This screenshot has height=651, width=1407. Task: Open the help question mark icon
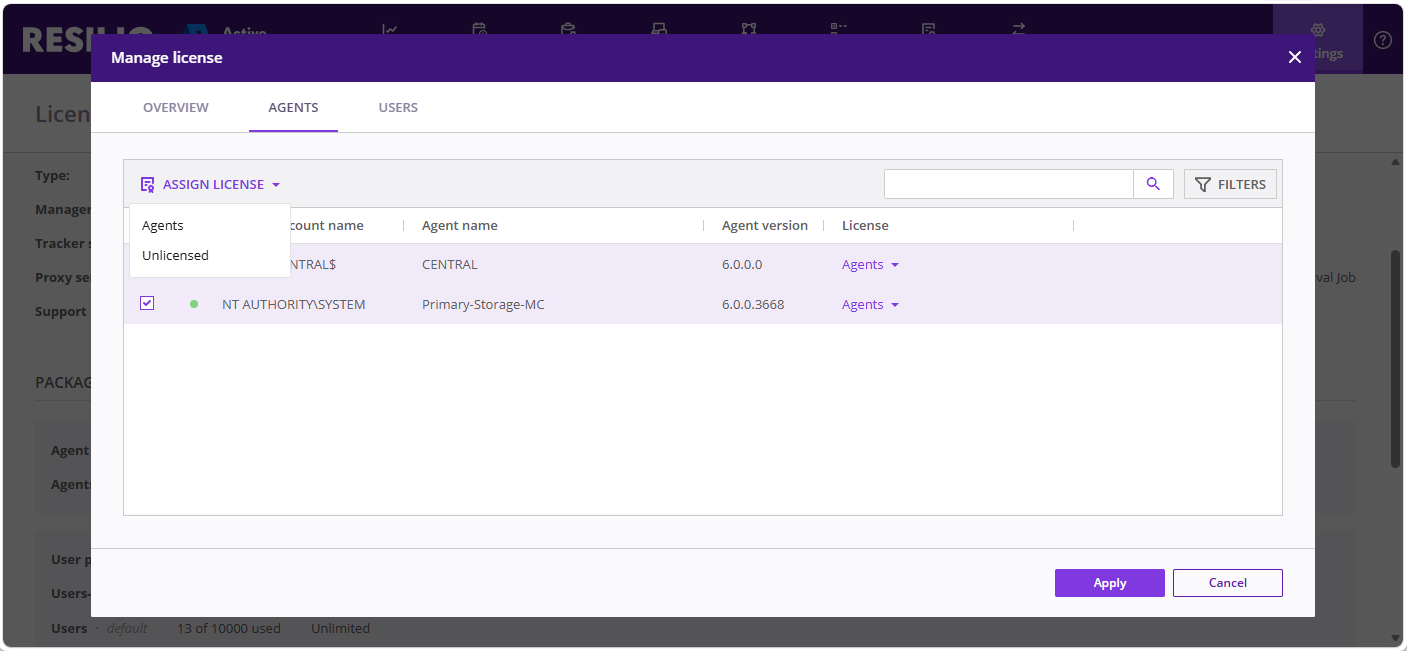[1383, 40]
